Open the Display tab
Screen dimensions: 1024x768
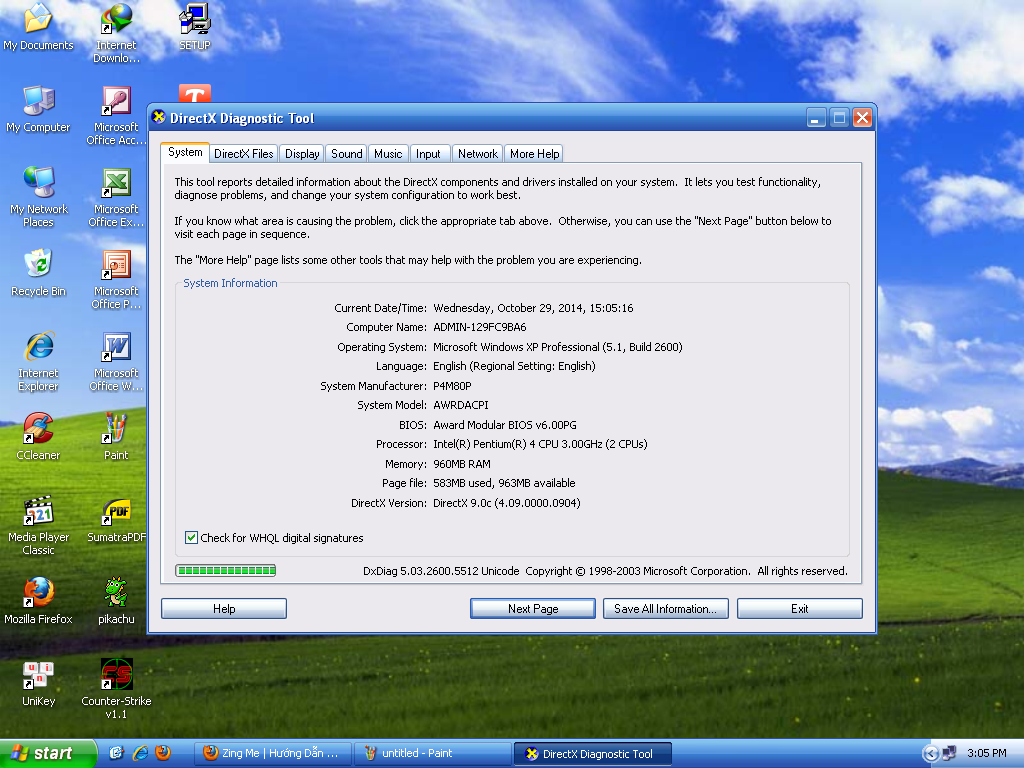[x=301, y=154]
